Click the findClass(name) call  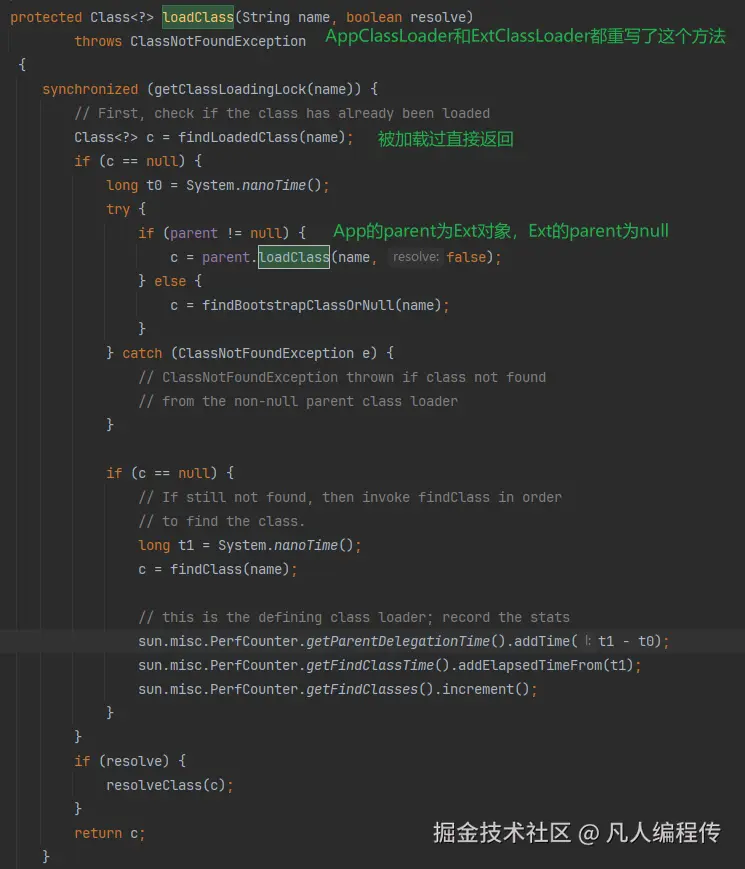(x=229, y=569)
